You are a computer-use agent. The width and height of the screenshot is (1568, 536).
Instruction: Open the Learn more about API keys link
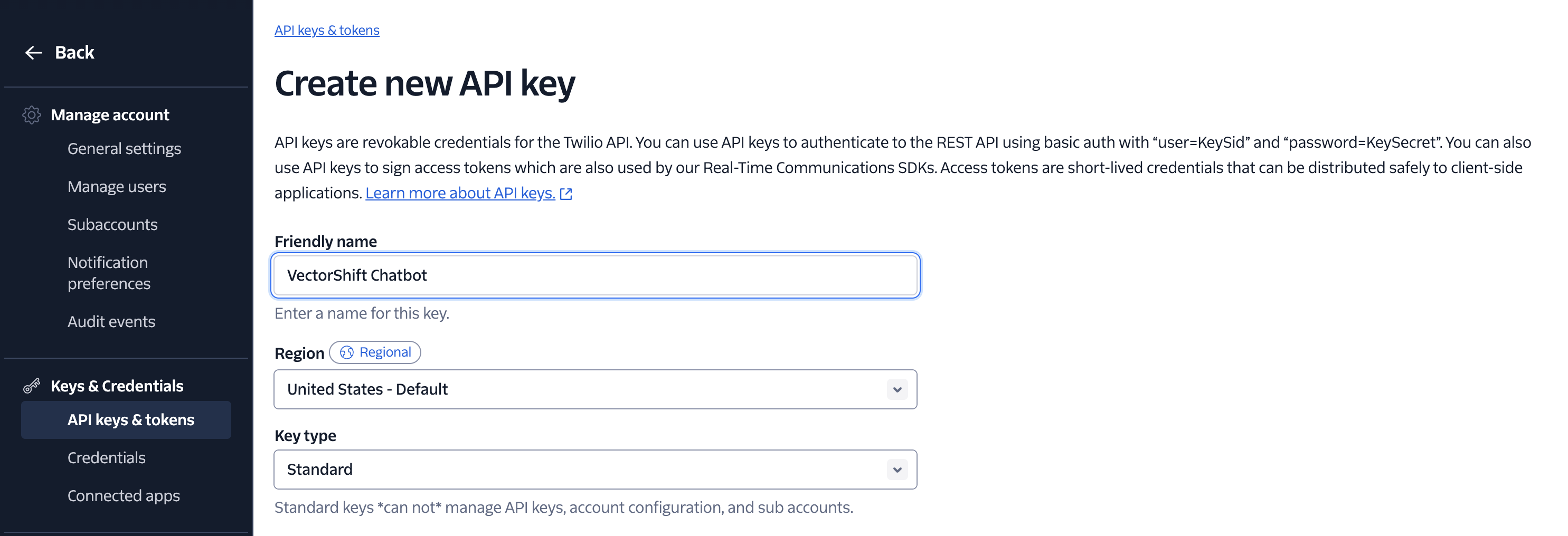[459, 193]
